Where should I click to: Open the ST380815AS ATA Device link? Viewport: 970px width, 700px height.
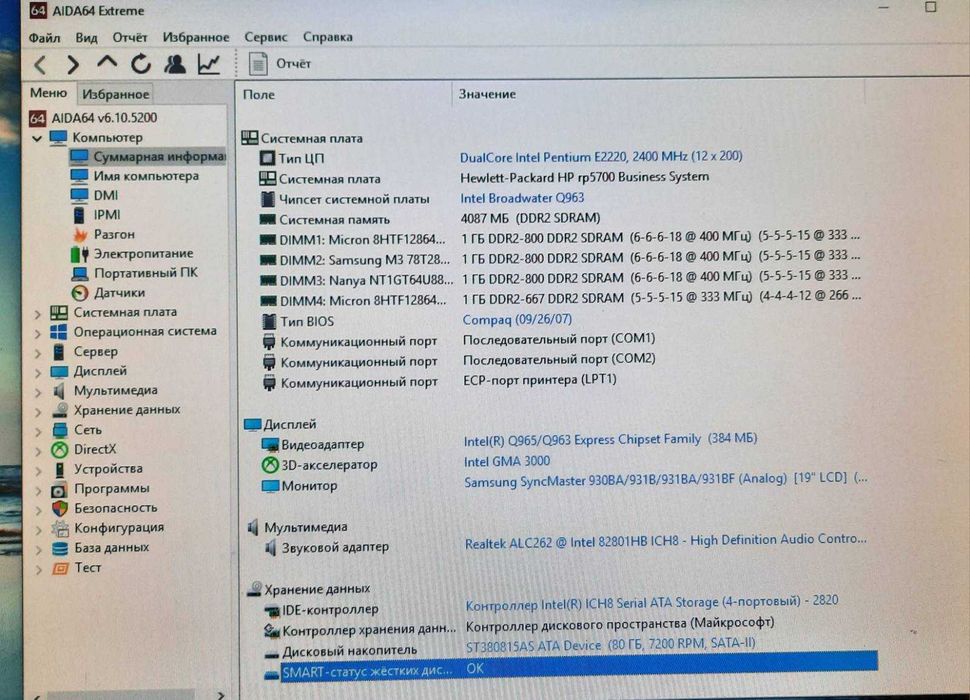click(x=611, y=644)
